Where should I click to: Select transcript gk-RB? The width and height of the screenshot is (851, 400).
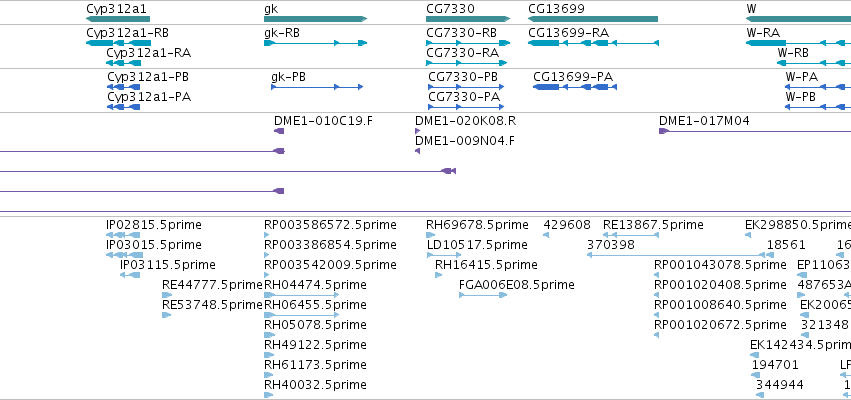(x=315, y=43)
